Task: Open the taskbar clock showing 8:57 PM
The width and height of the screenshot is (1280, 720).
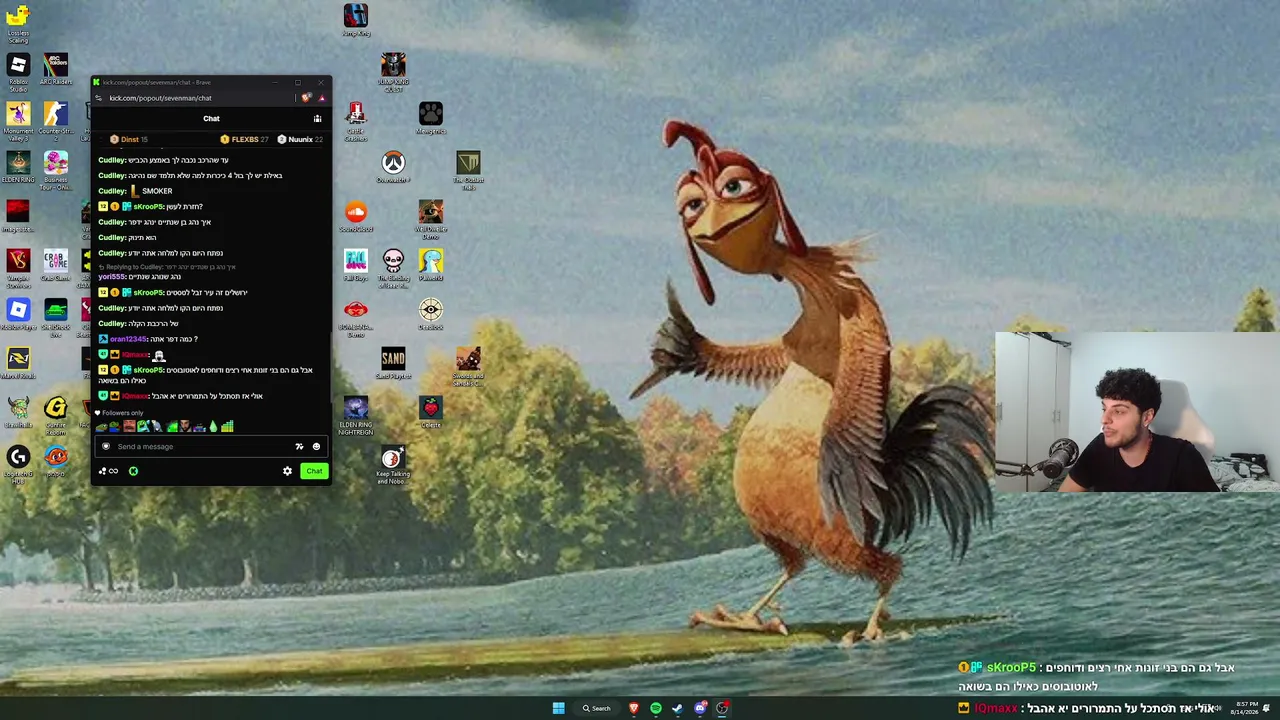Action: click(1244, 708)
